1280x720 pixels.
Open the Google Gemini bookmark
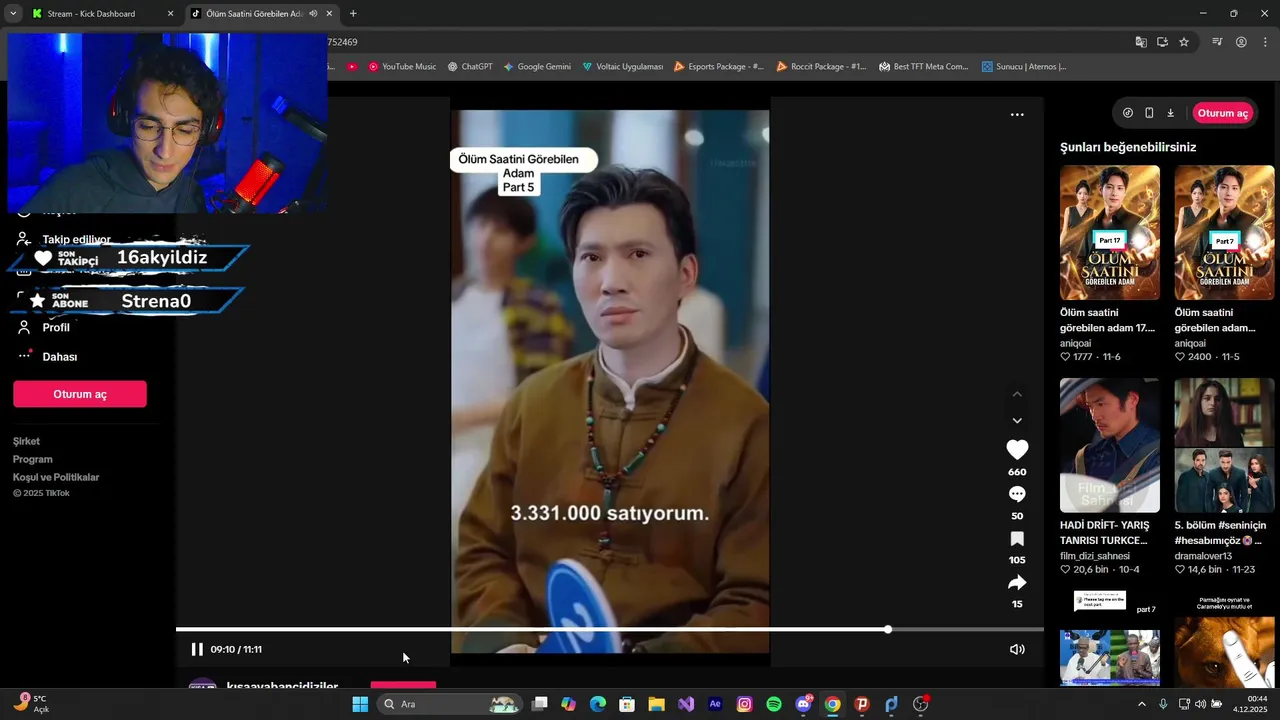point(537,67)
